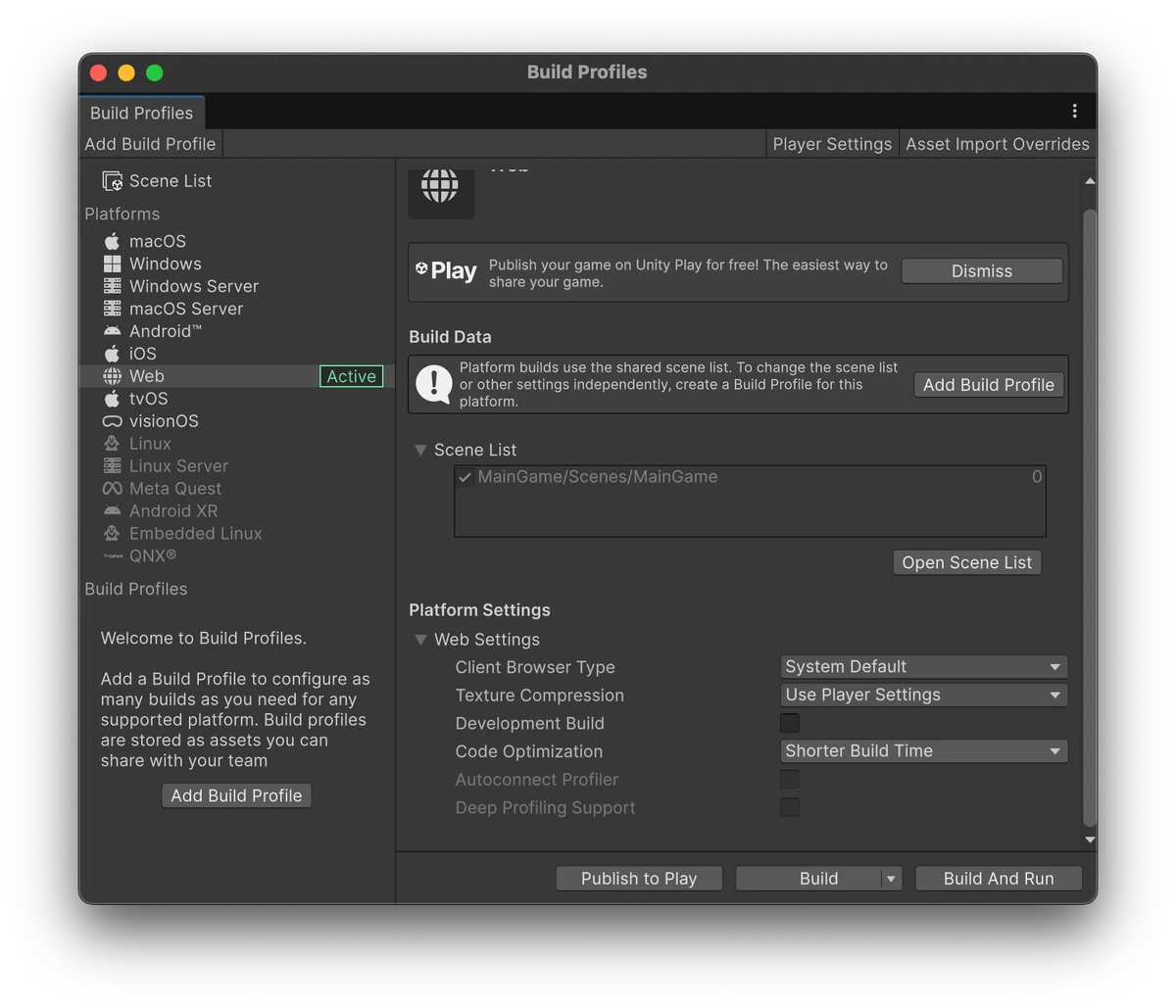This screenshot has width=1176, height=1008.
Task: Click the visionOS headset icon
Action: tap(113, 421)
